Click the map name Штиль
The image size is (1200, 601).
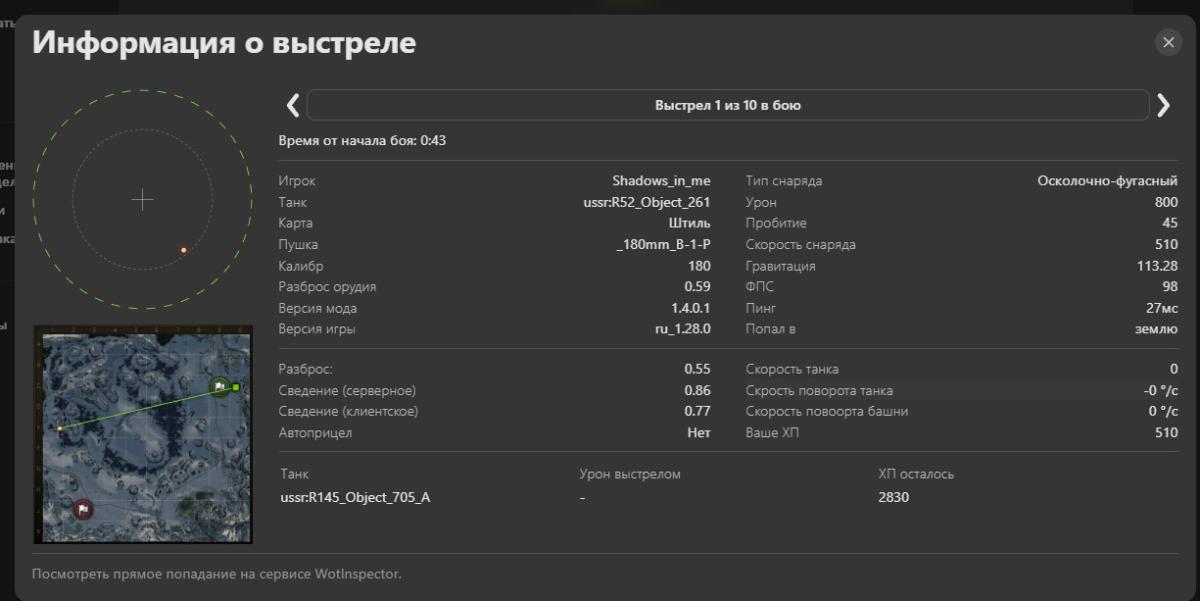(689, 223)
